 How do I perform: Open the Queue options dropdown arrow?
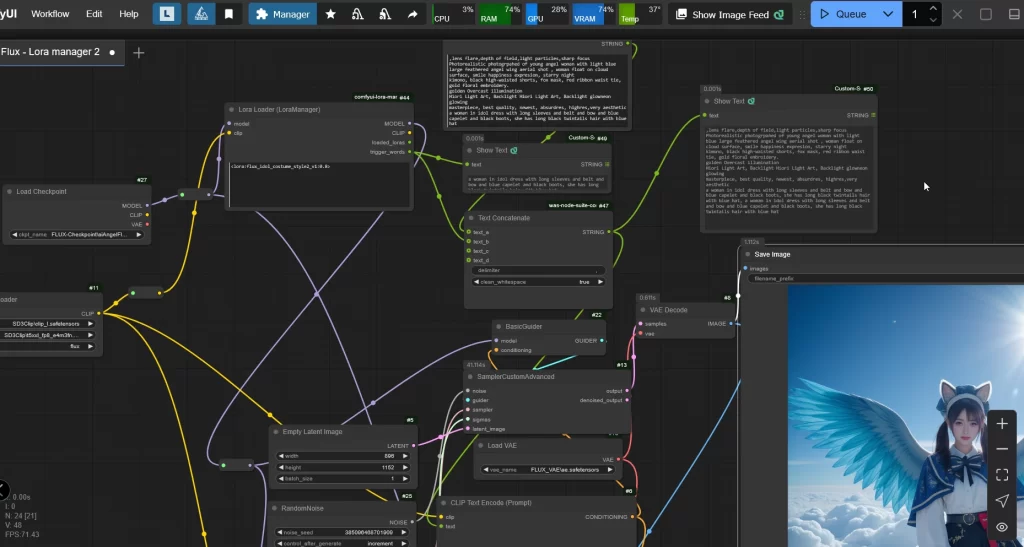click(887, 14)
